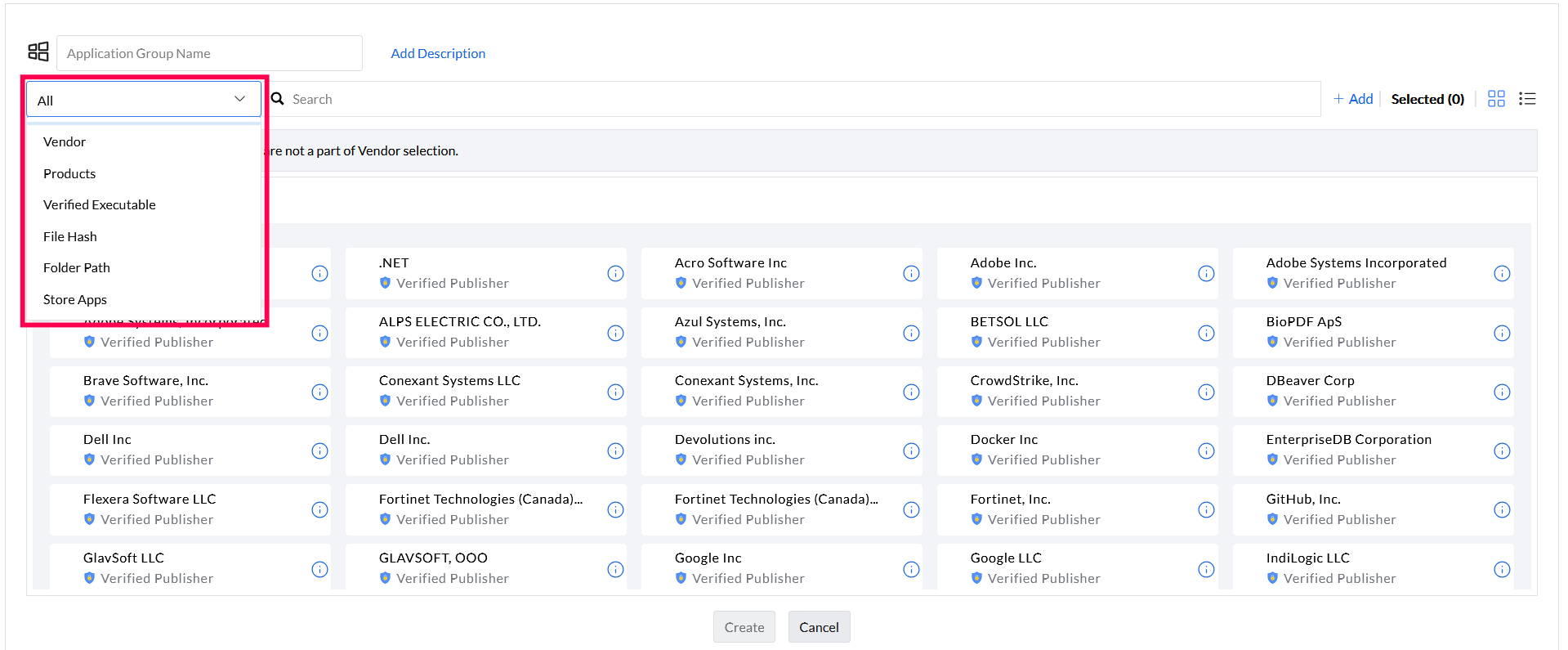Select the Azul Systems, Inc. card
Screen dimensions: 1568x650
pos(782,332)
